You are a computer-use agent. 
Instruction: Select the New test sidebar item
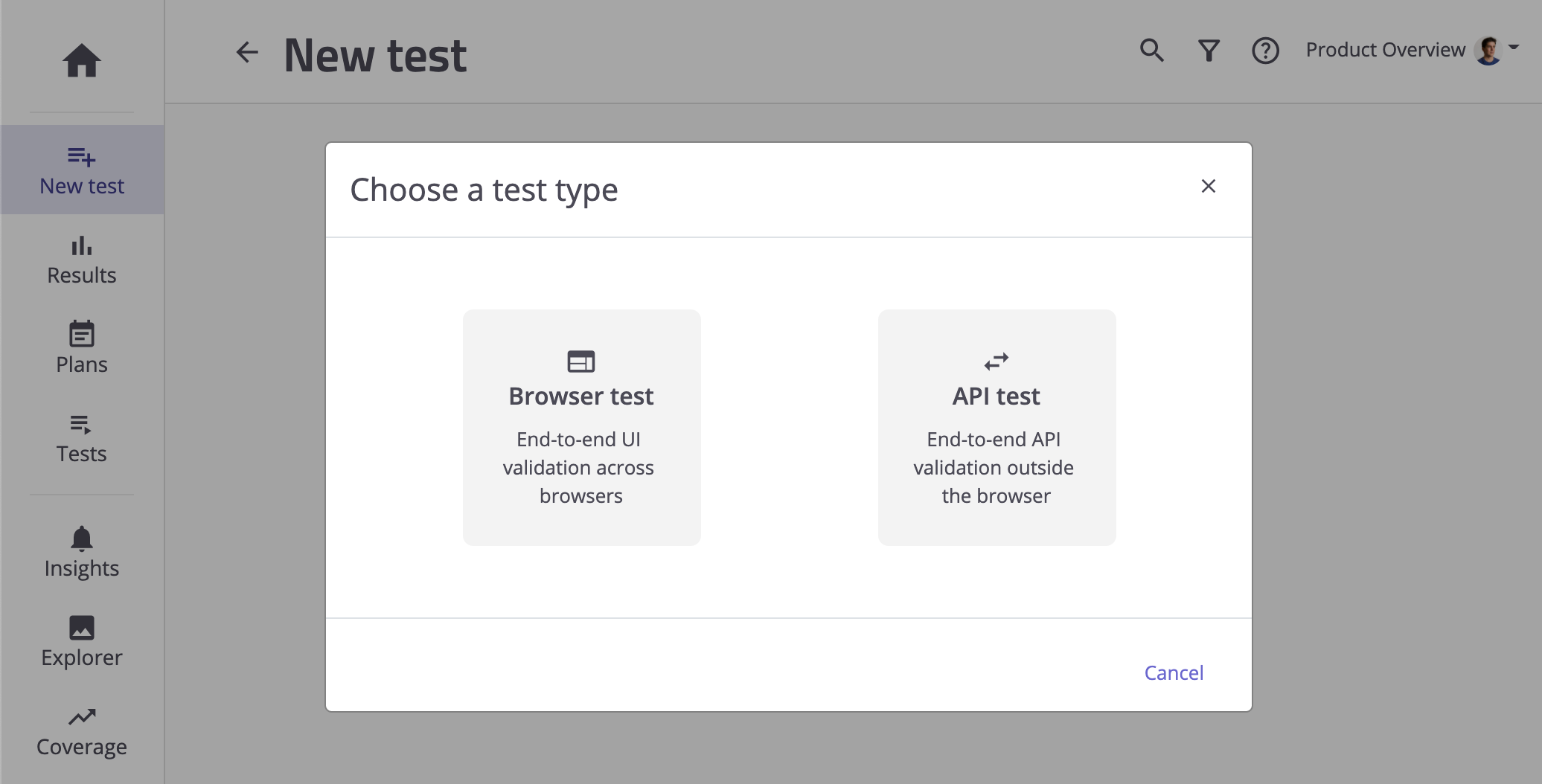tap(82, 170)
